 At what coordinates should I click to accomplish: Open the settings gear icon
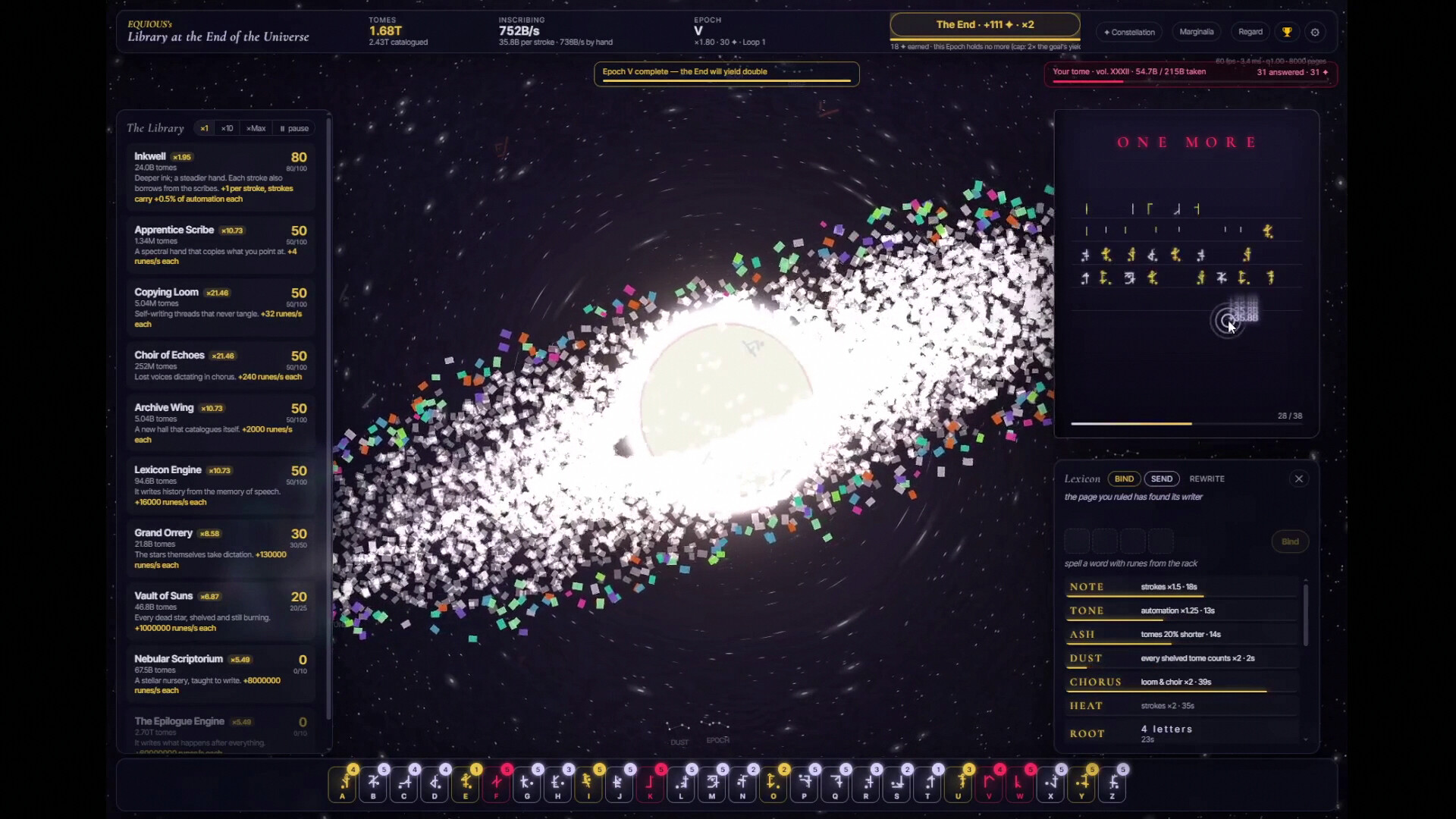point(1315,32)
